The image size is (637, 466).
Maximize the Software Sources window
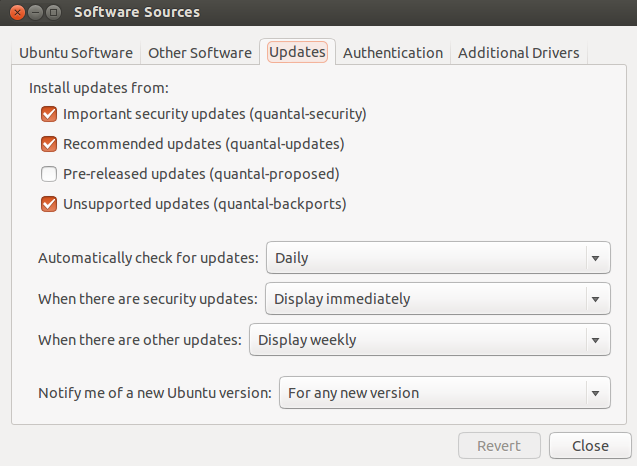53,13
